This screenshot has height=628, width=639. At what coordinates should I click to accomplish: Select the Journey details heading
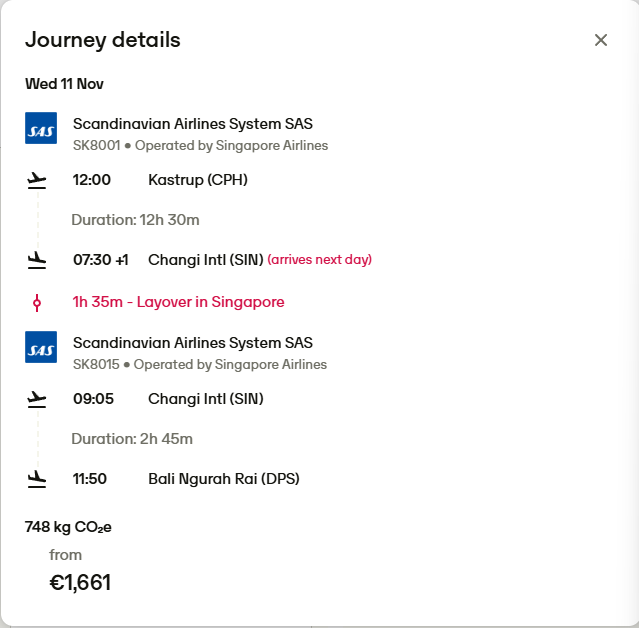click(103, 40)
